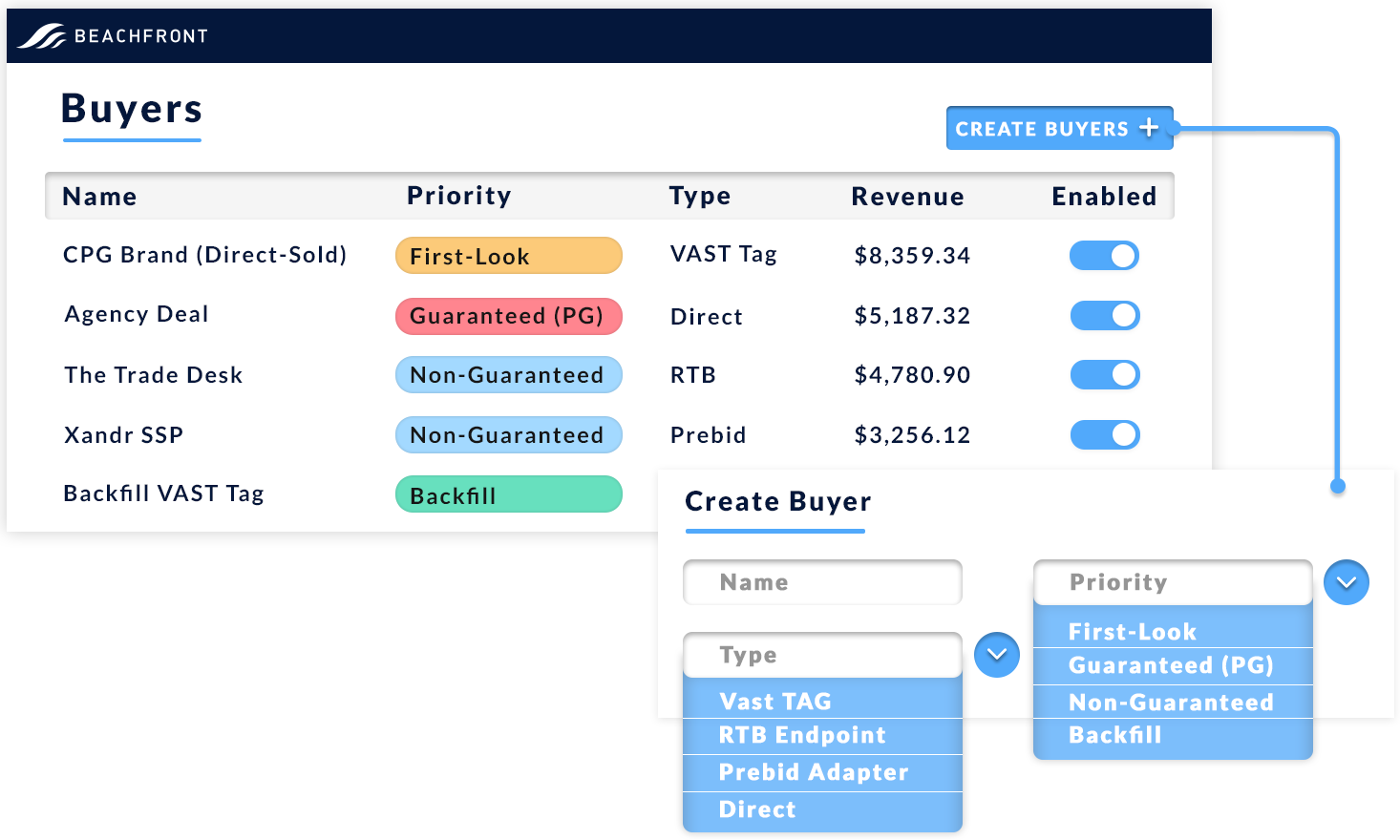The image size is (1400, 840).
Task: Click the green Backfill priority badge
Action: [509, 494]
